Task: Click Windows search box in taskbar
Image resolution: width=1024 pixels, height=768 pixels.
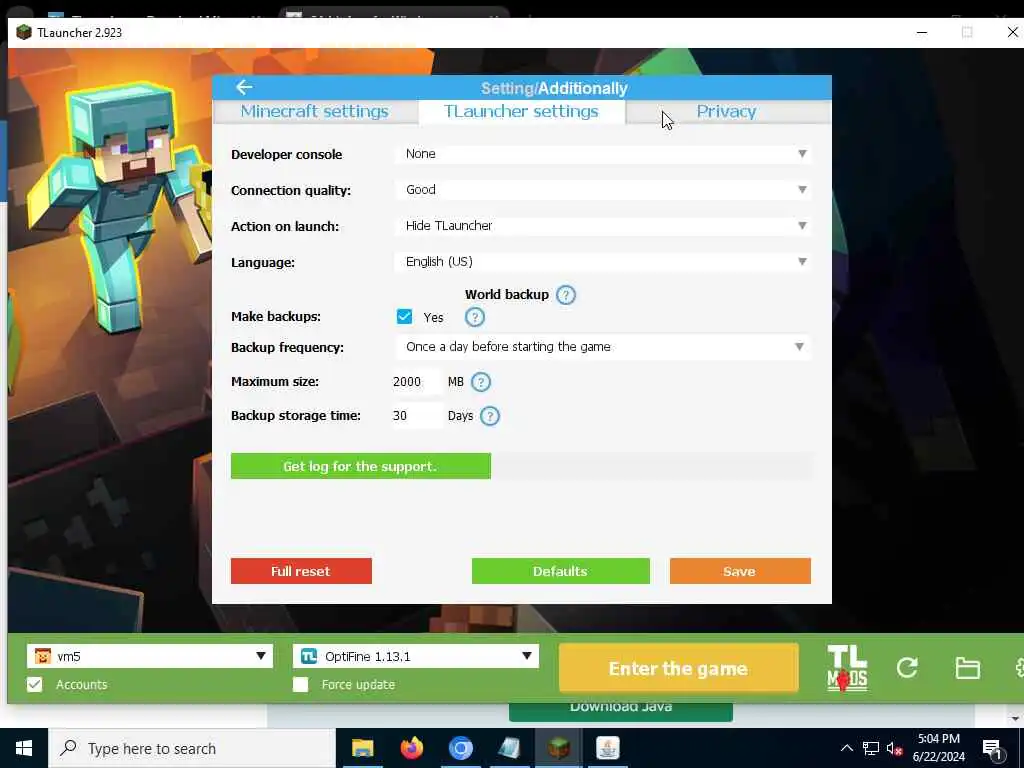Action: 192,748
